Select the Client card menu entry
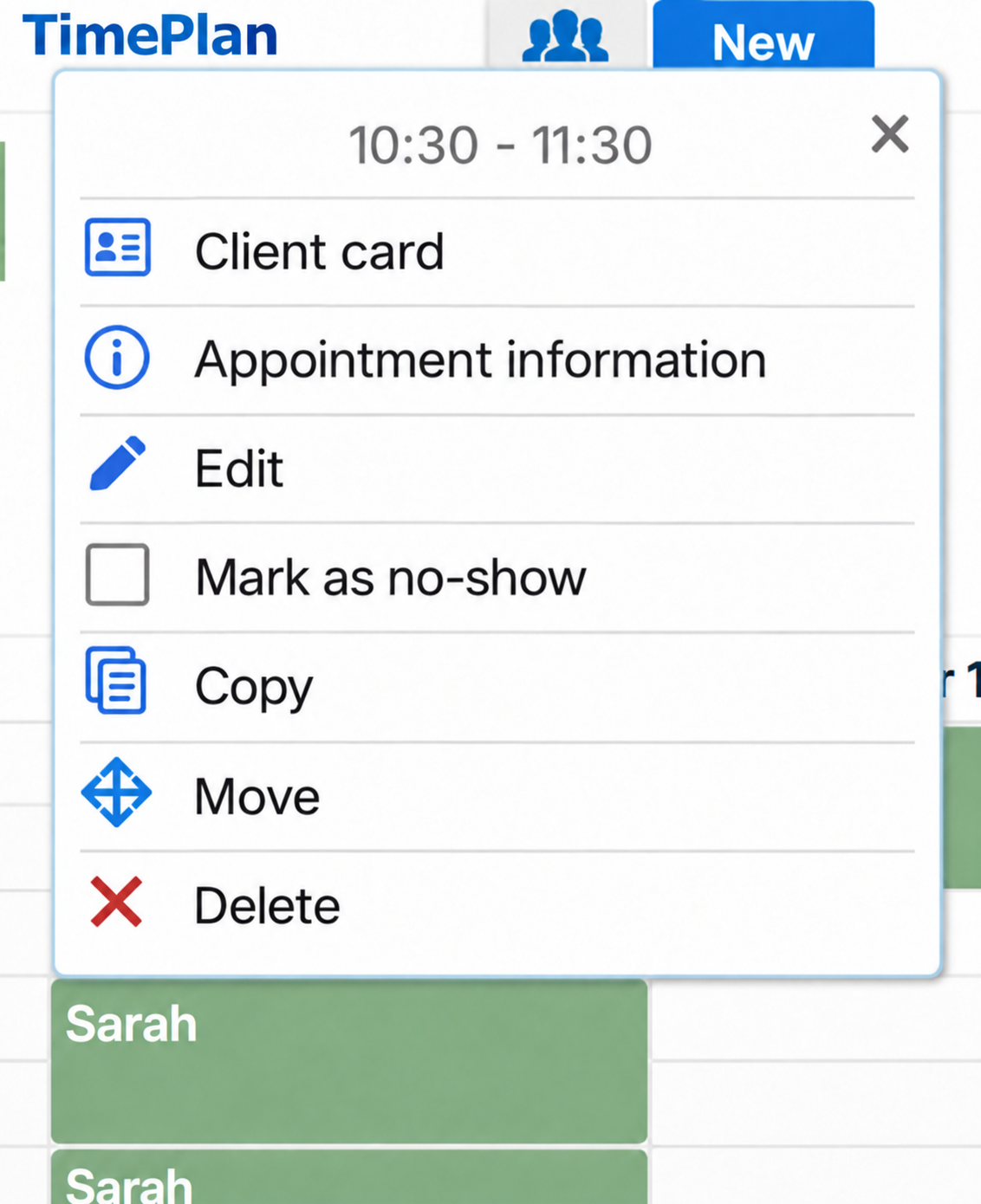 497,252
